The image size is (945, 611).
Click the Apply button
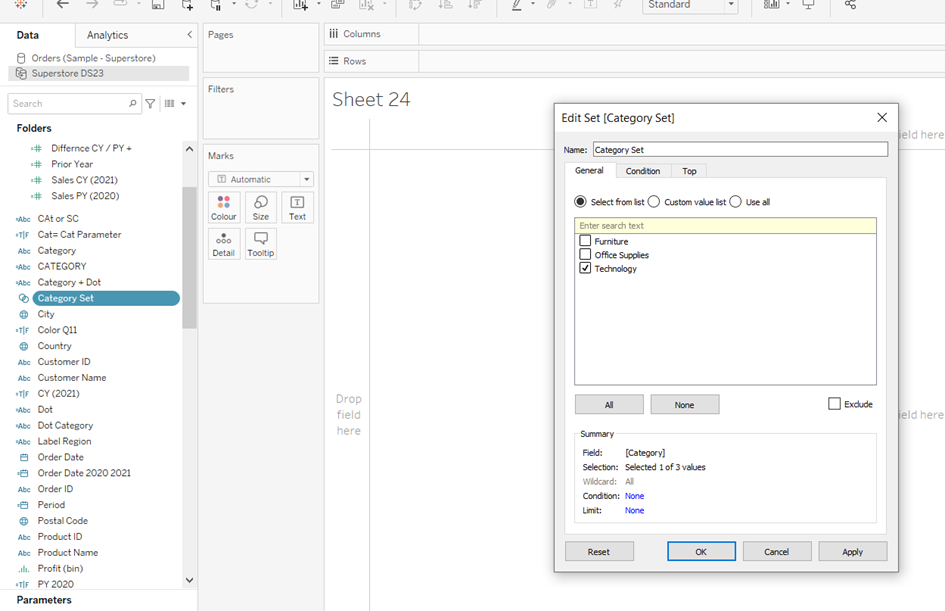click(x=853, y=551)
